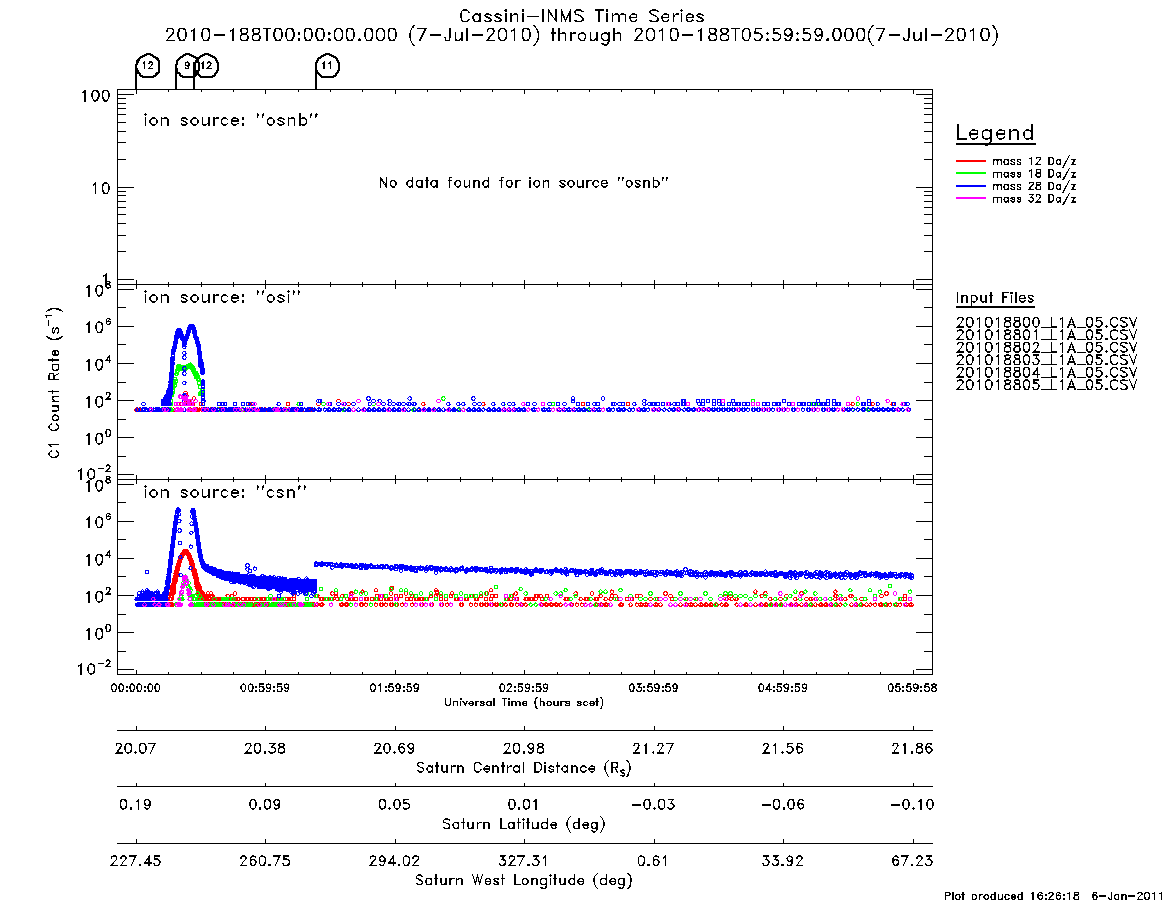The image size is (1165, 900).
Task: Click the Saturn Central Distance axis label
Action: tap(524, 768)
